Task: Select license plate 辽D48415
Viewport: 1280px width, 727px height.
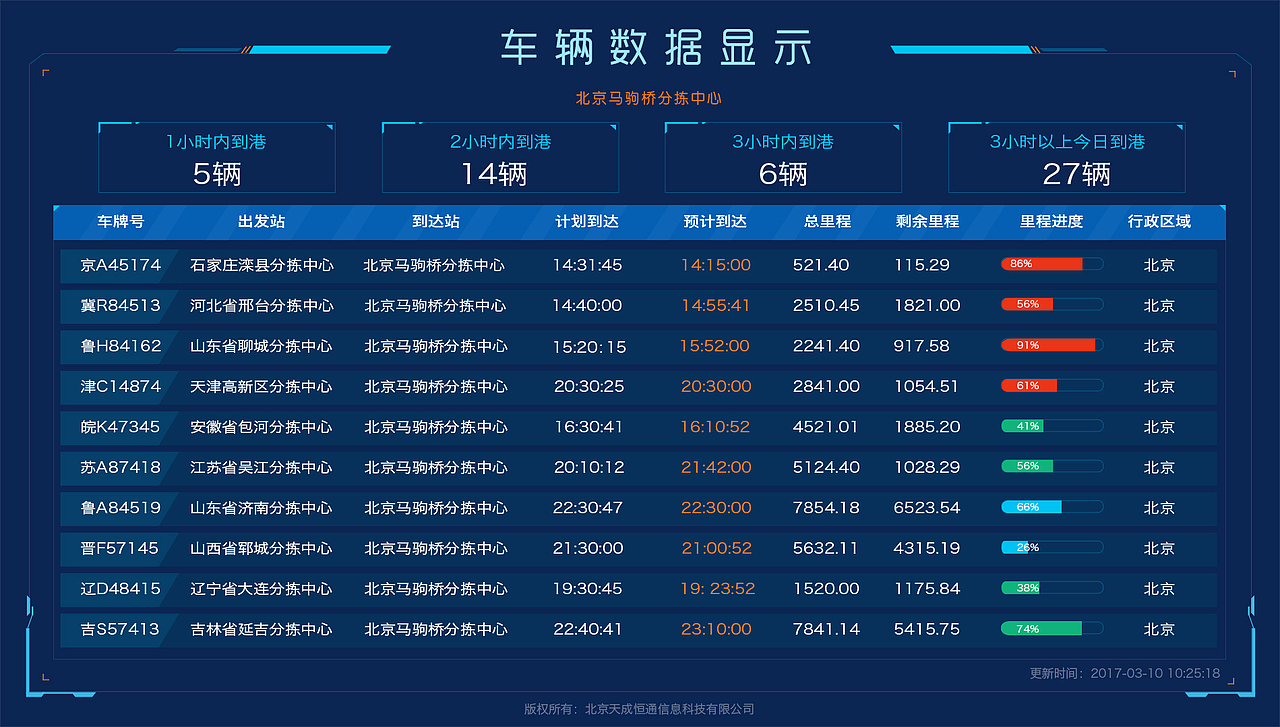Action: point(120,589)
